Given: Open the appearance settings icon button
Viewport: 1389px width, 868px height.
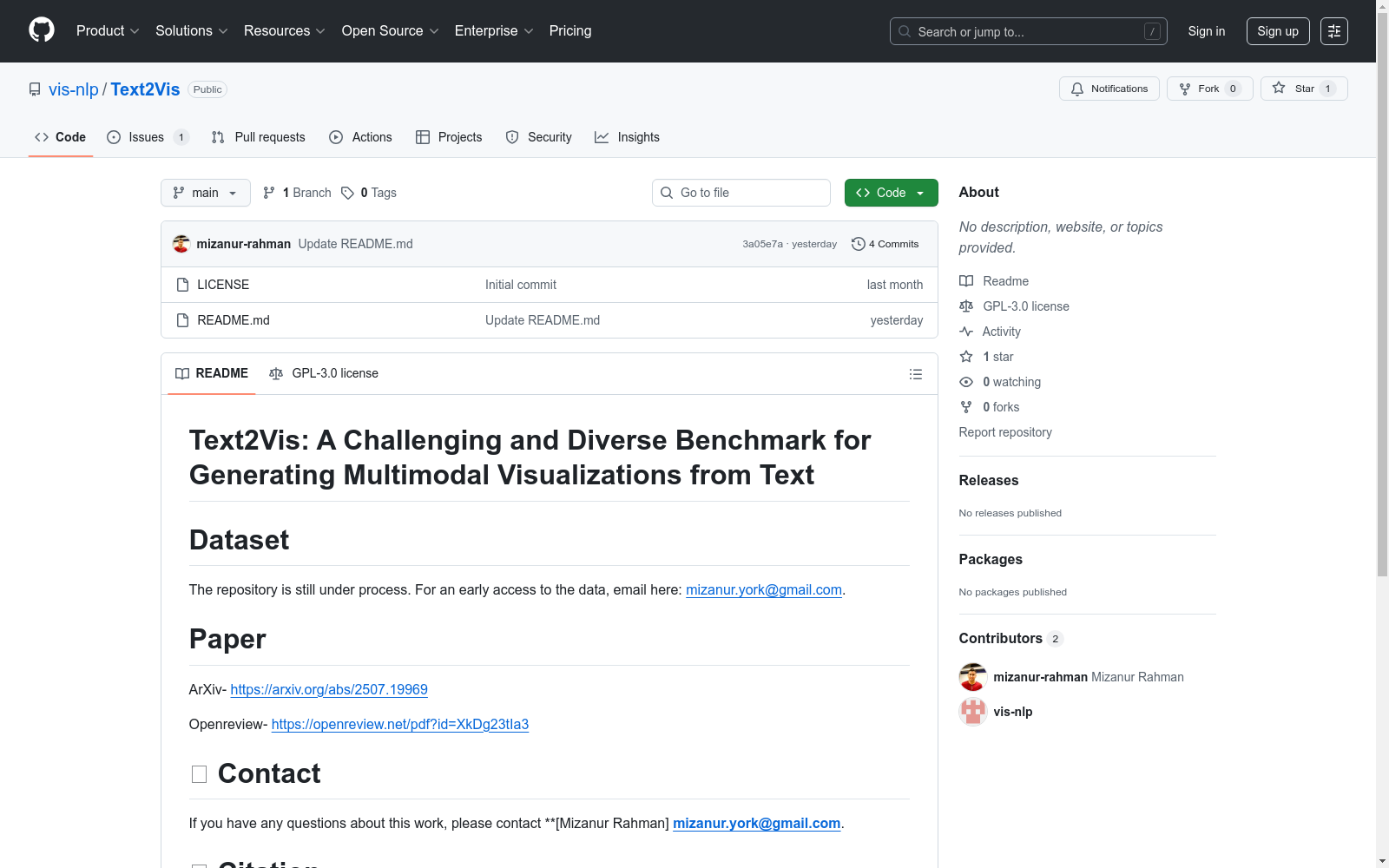Looking at the screenshot, I should click(x=1334, y=31).
